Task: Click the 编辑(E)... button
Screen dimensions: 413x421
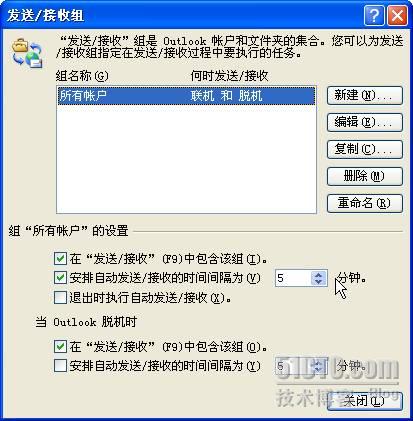Action: tap(365, 122)
